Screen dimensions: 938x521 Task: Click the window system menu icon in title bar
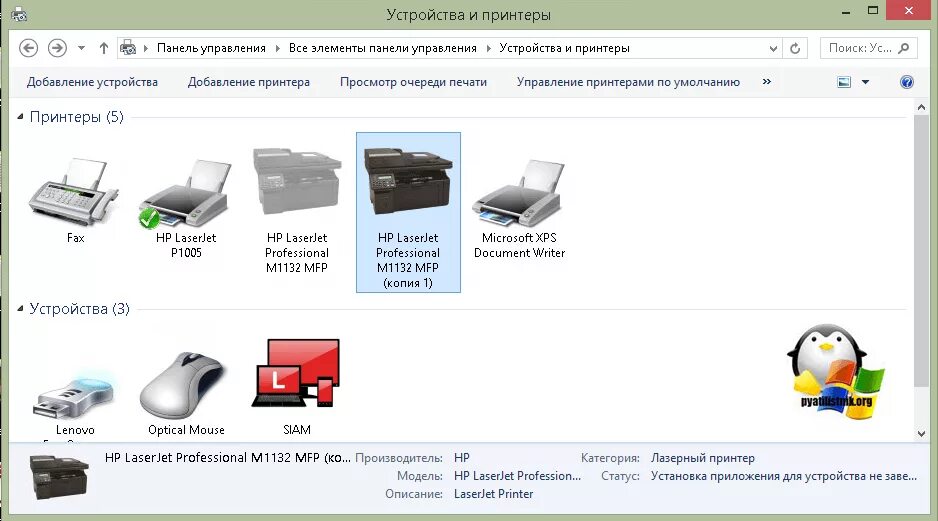(x=18, y=14)
